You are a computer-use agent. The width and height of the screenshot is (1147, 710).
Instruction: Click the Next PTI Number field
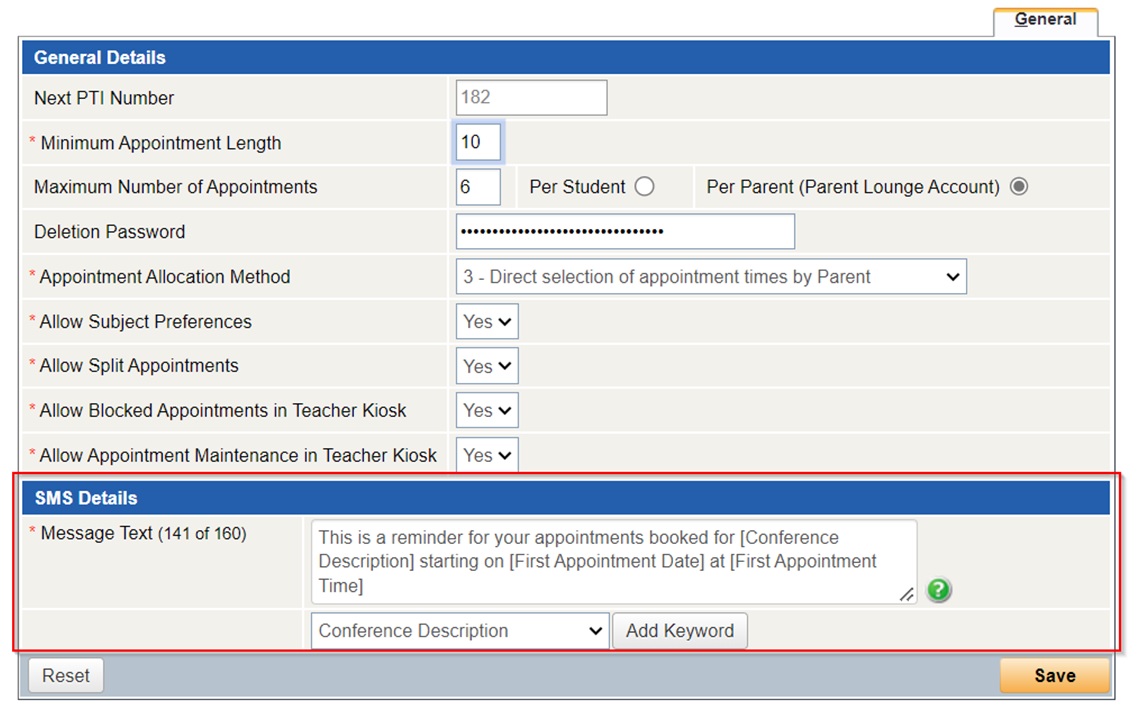click(531, 98)
